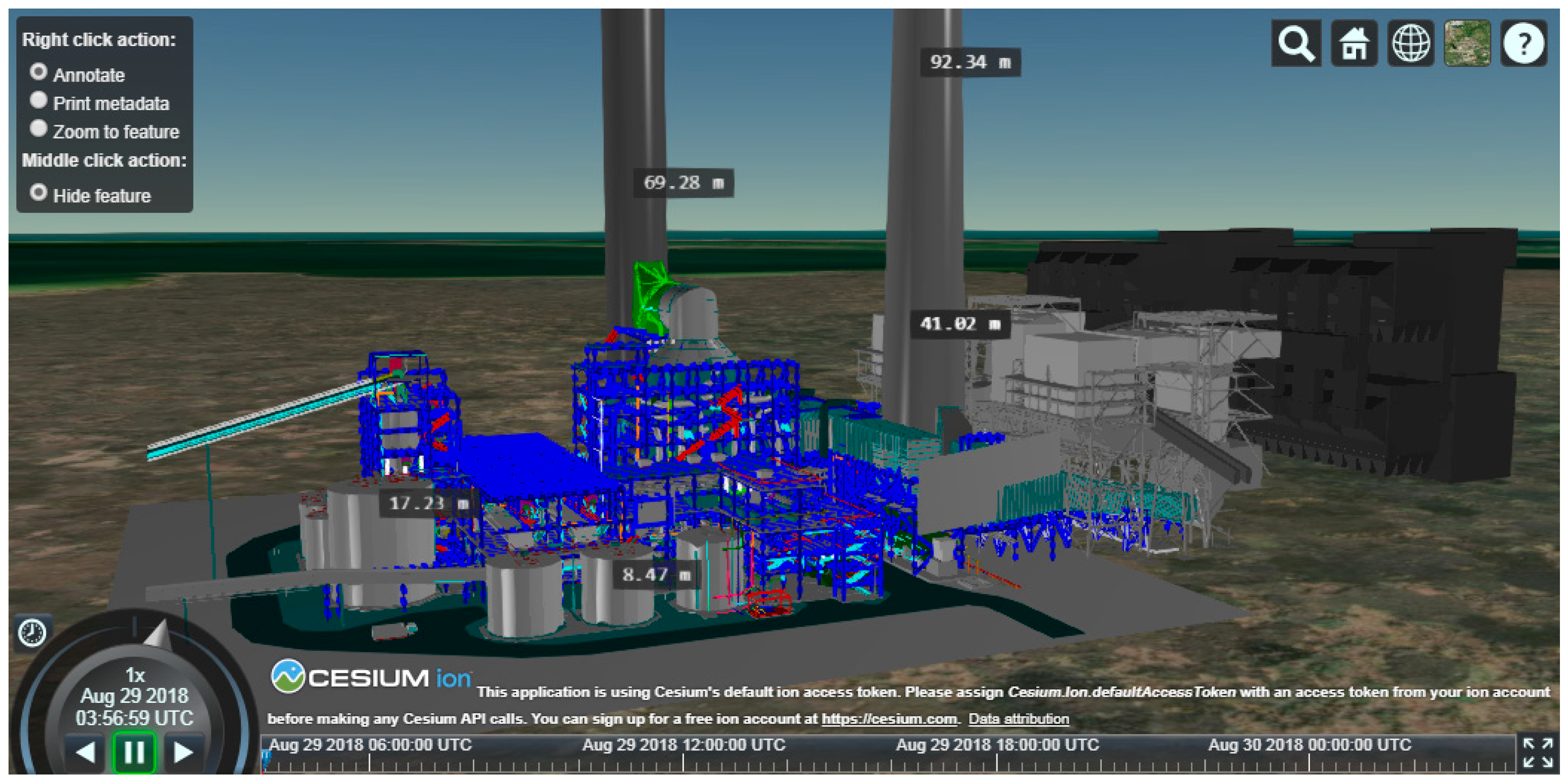This screenshot has height=784, width=1568.
Task: Play the animation in reverse
Action: (86, 753)
